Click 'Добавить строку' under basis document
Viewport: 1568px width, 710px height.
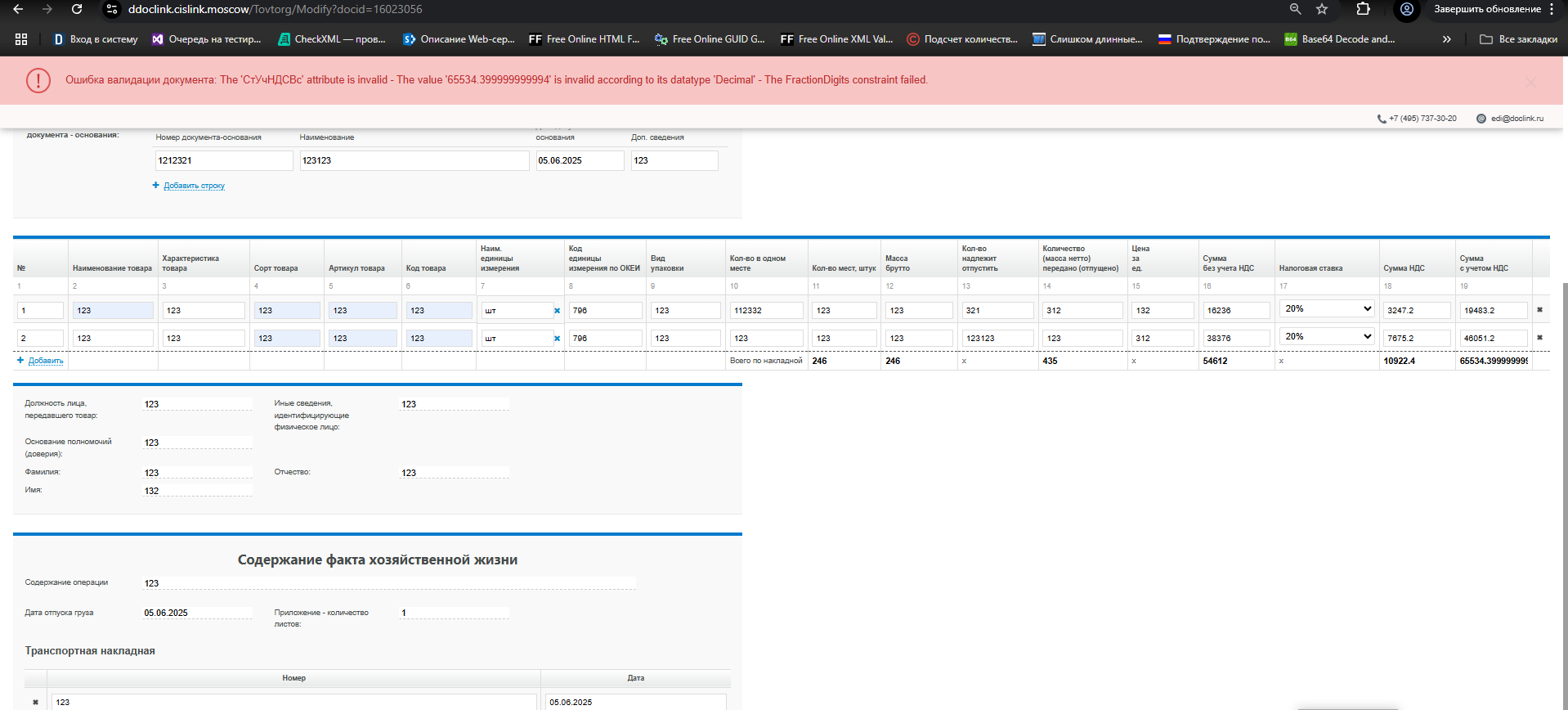194,186
